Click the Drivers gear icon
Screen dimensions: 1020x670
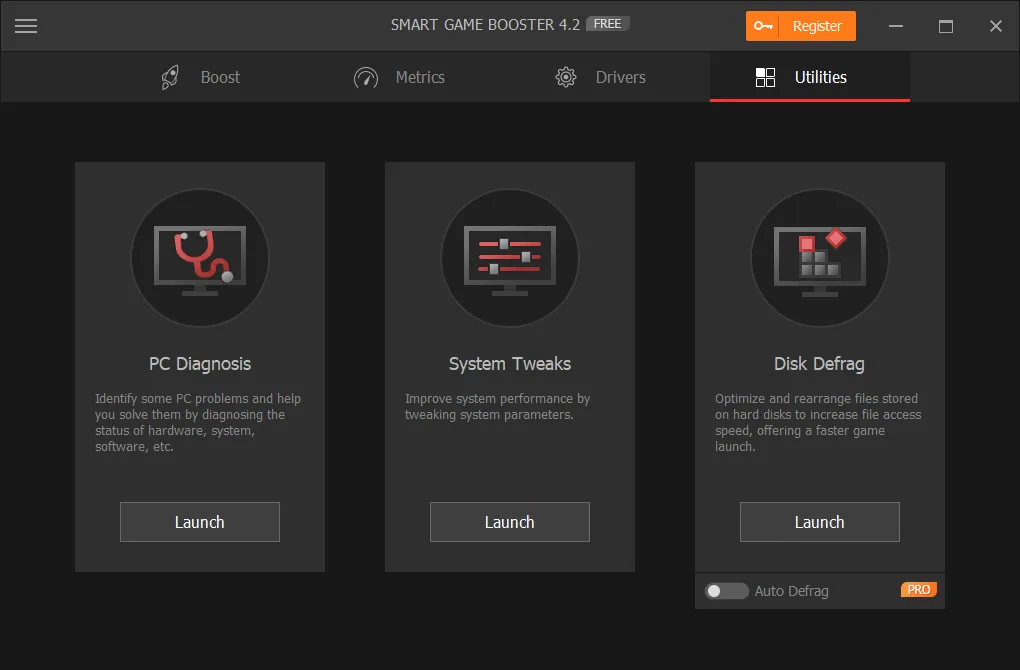tap(565, 76)
